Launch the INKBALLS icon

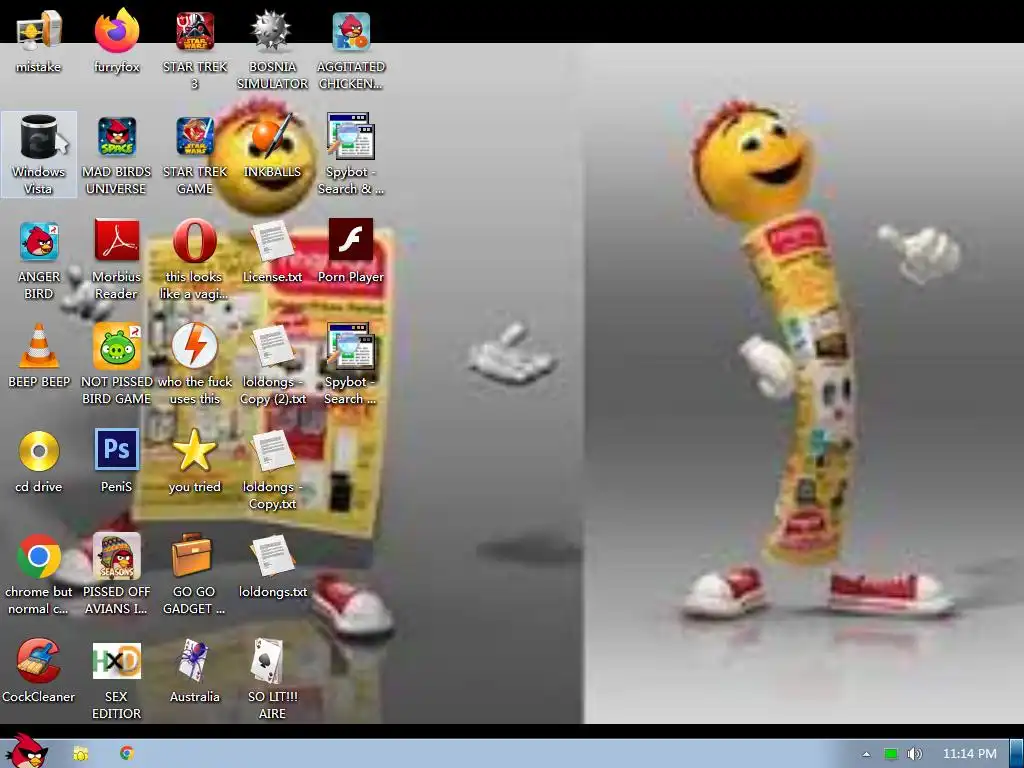tap(272, 136)
